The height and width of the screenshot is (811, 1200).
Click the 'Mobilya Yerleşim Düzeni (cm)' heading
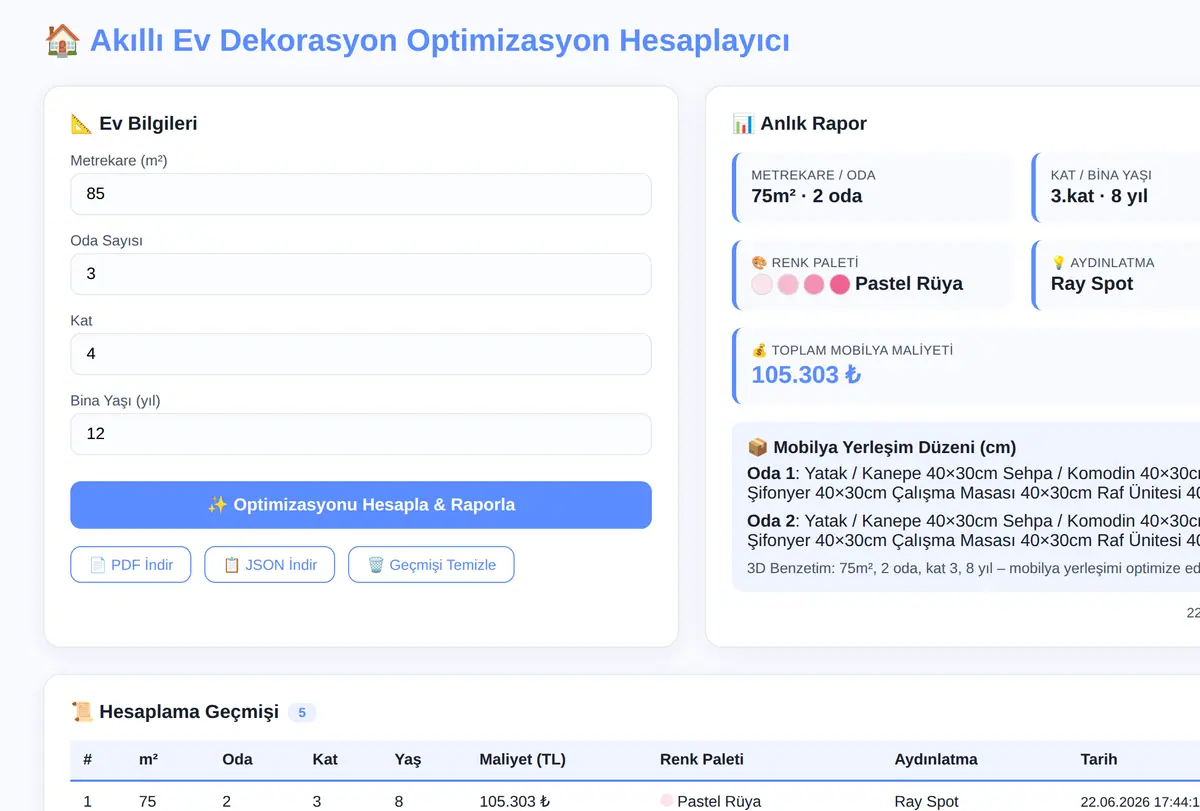click(x=895, y=447)
